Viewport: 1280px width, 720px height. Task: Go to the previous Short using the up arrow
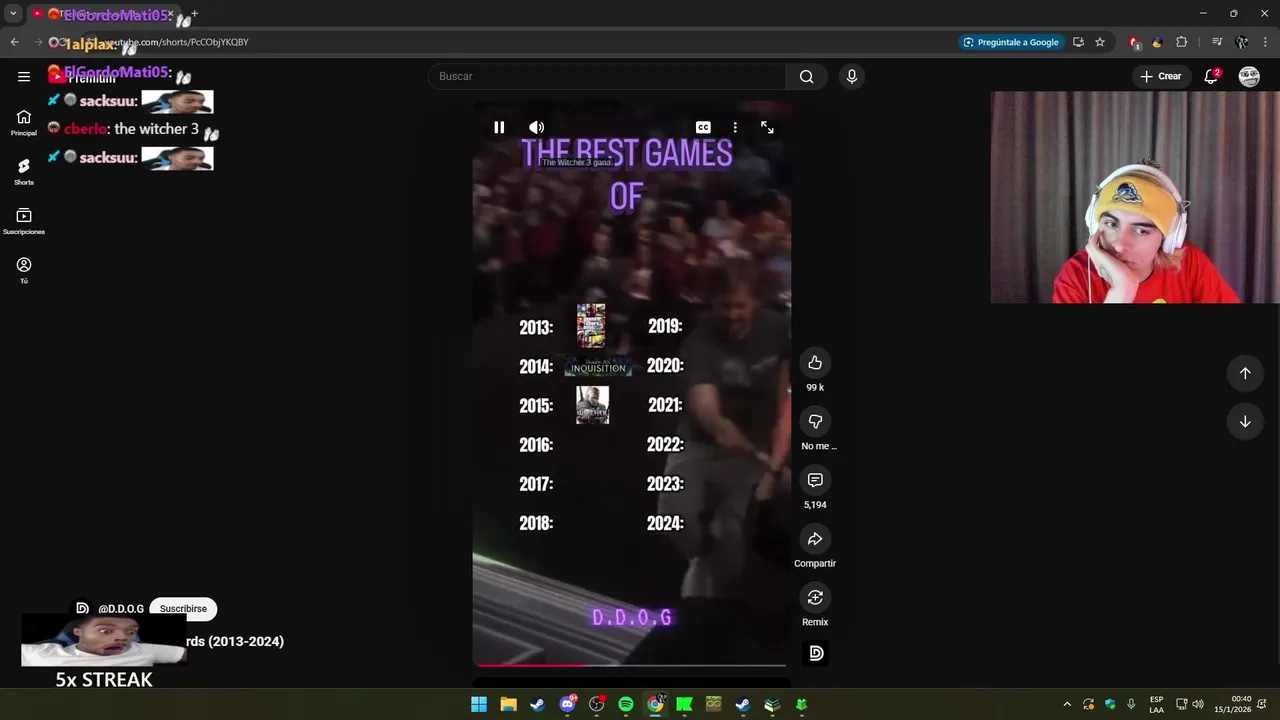coord(1245,373)
